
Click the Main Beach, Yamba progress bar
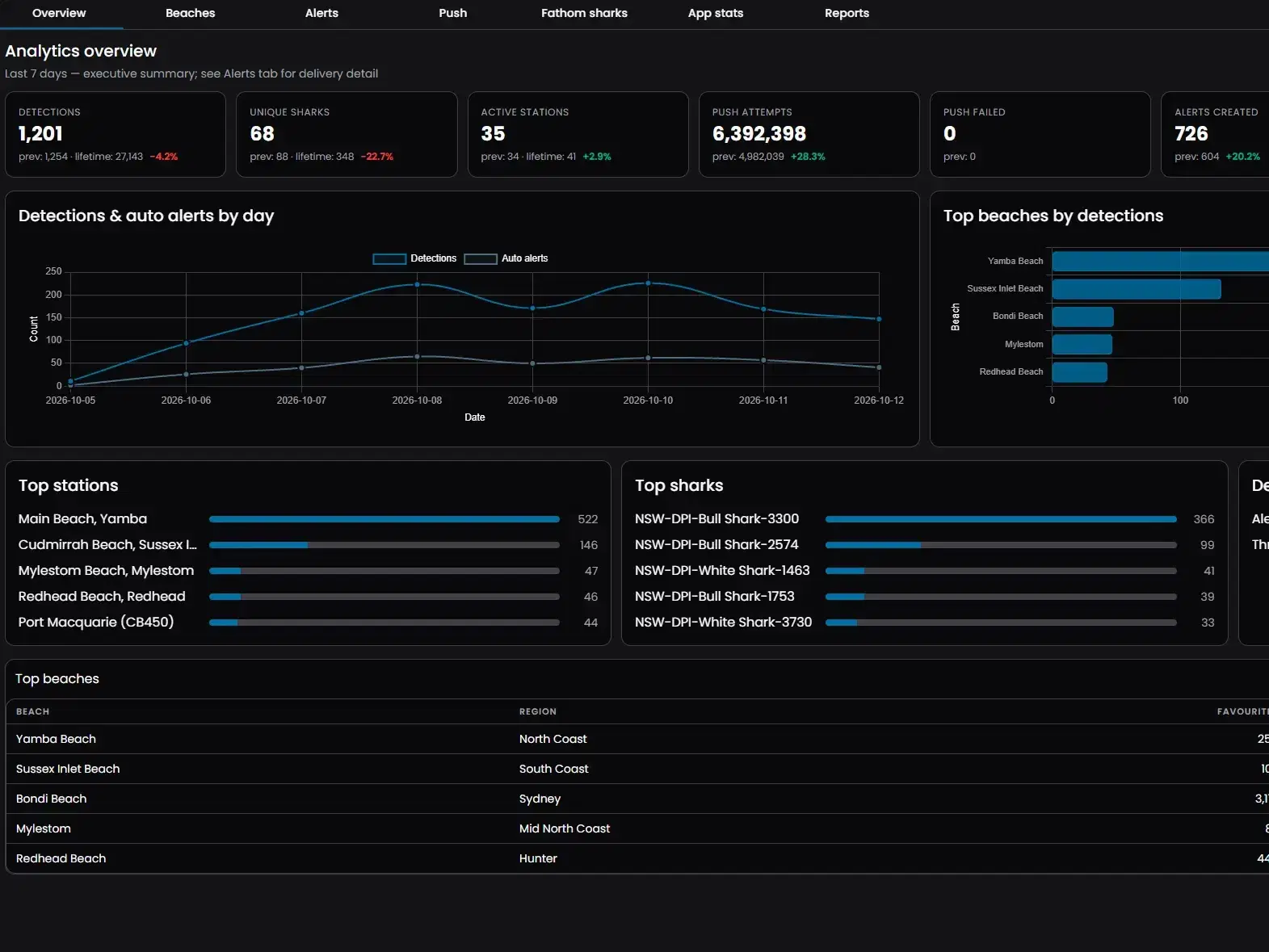coord(384,519)
